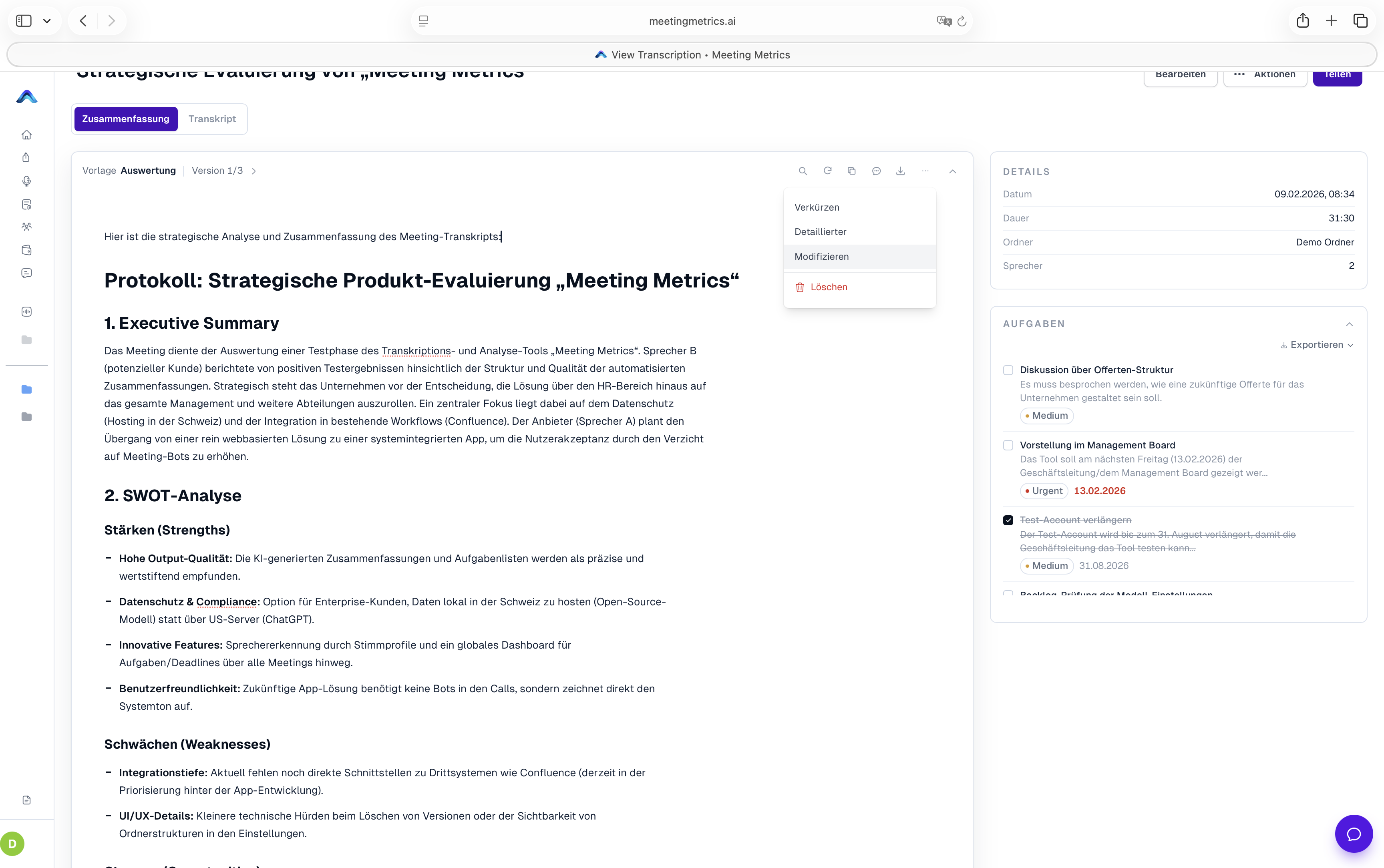Click the Executive Summary heading
Image resolution: width=1384 pixels, height=868 pixels.
[192, 323]
